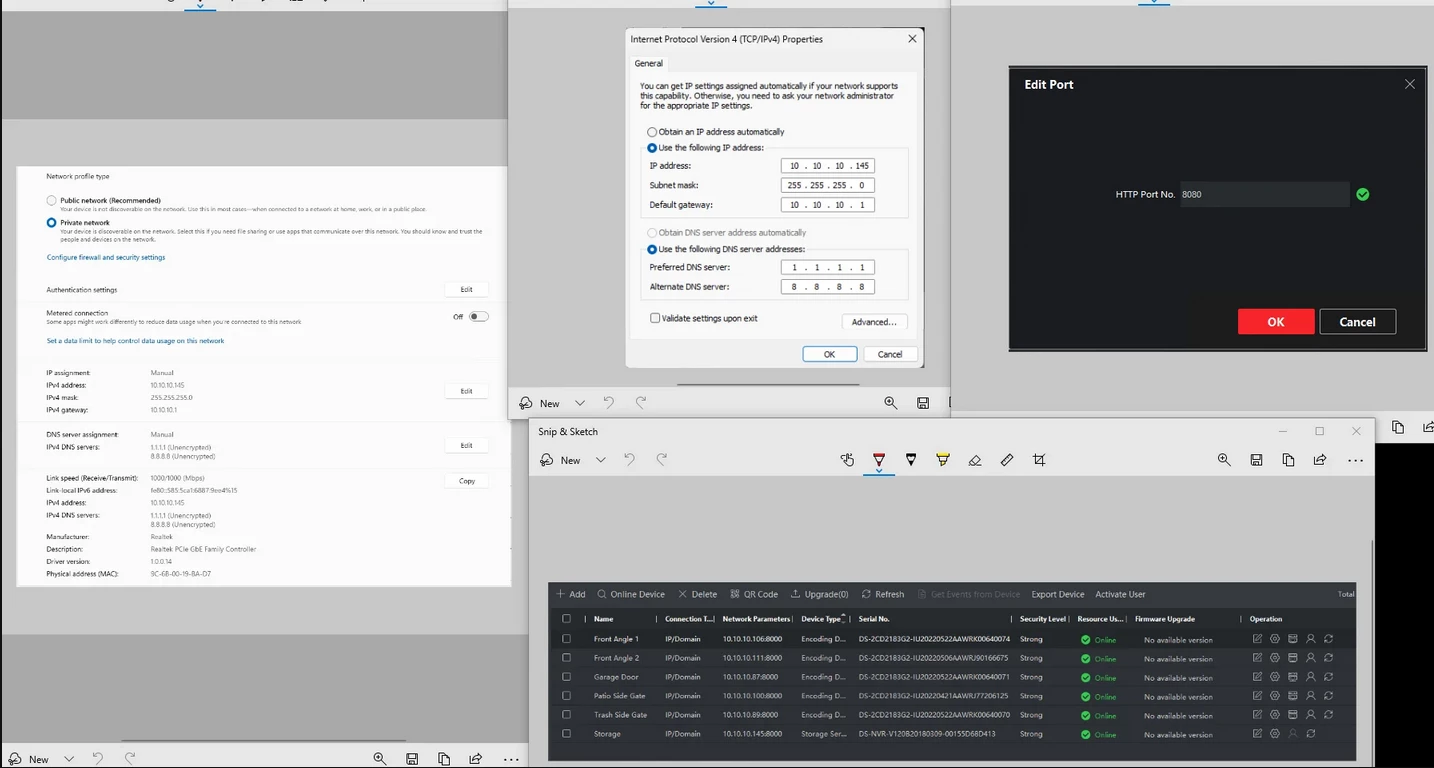
Task: Click the Security Level column header
Action: (x=1042, y=619)
